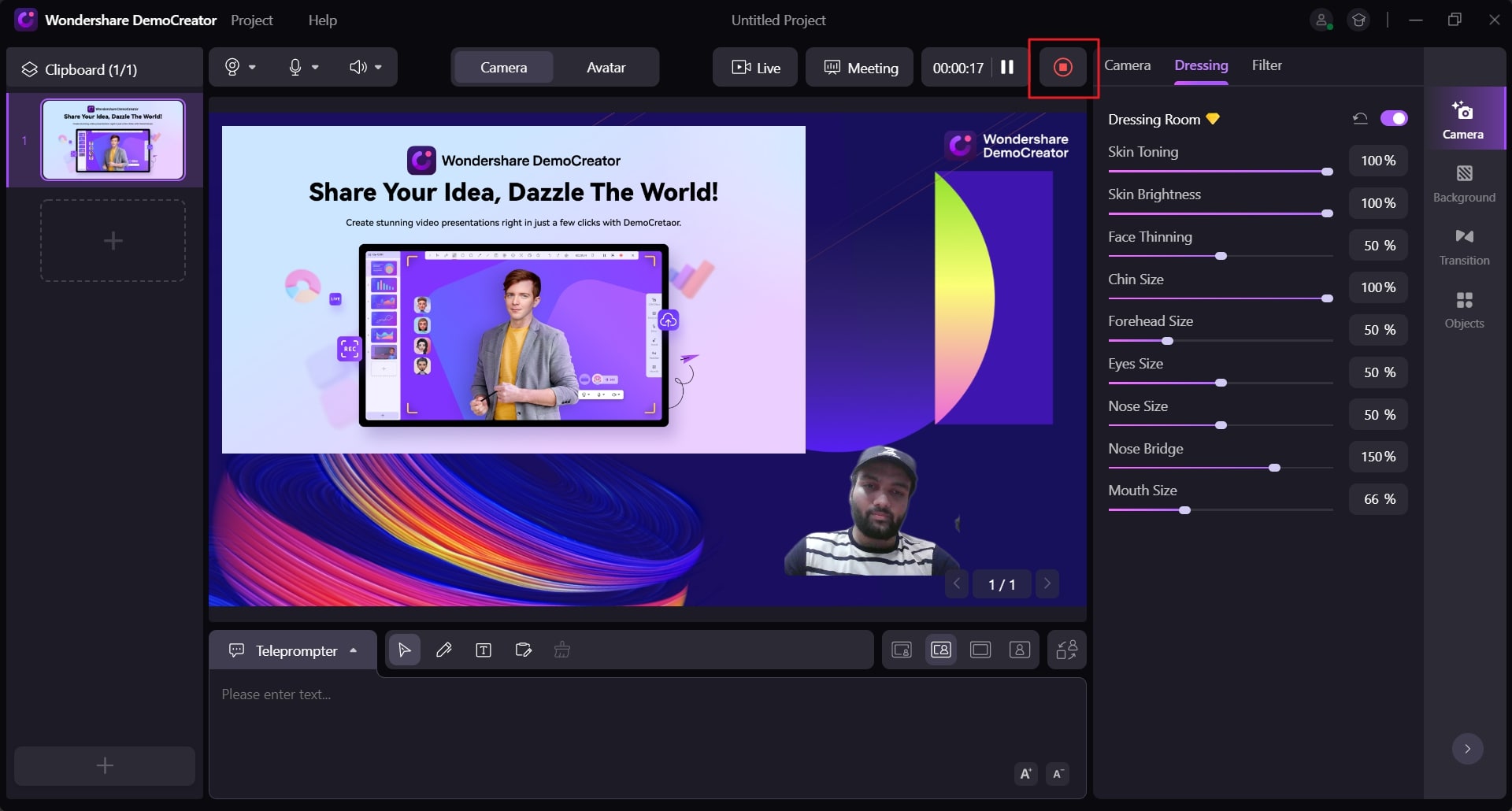Collapse the Teleprompter panel
1512x811 pixels.
pos(354,650)
